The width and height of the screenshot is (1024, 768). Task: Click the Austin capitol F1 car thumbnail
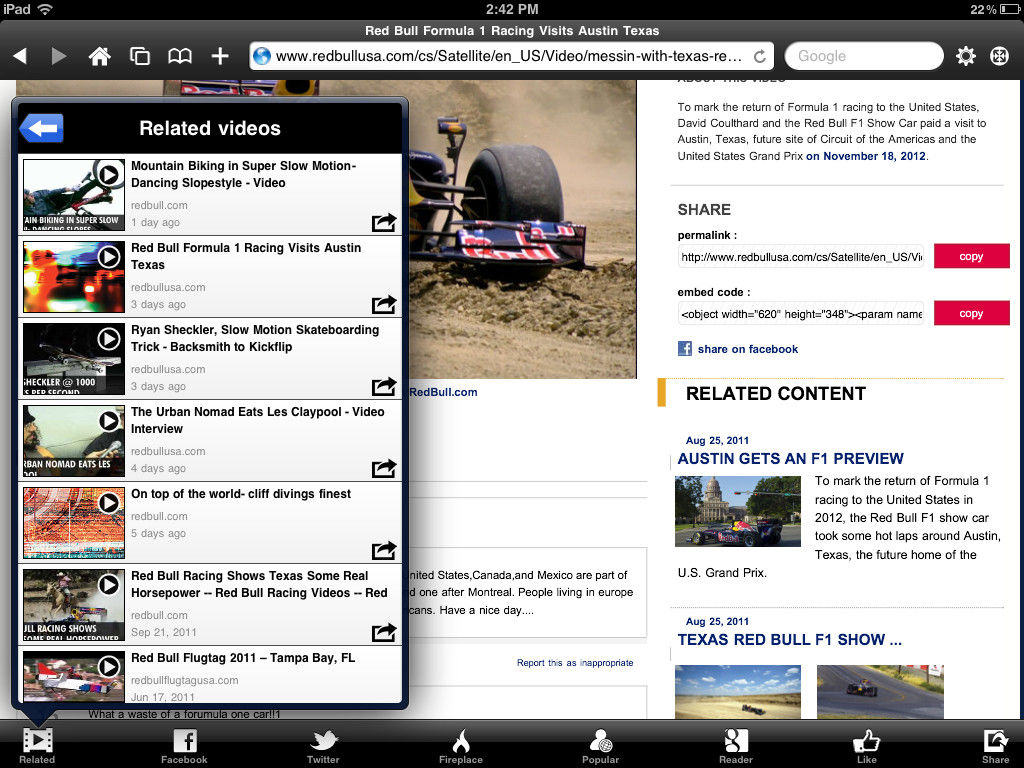click(x=737, y=511)
